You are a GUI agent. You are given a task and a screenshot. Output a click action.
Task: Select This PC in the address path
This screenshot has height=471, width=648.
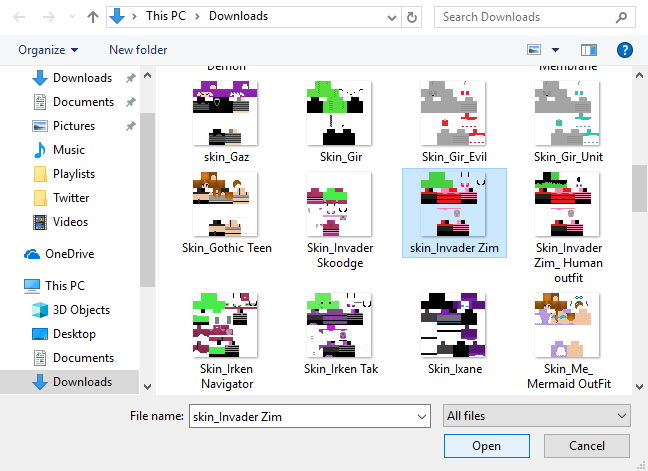(x=166, y=16)
